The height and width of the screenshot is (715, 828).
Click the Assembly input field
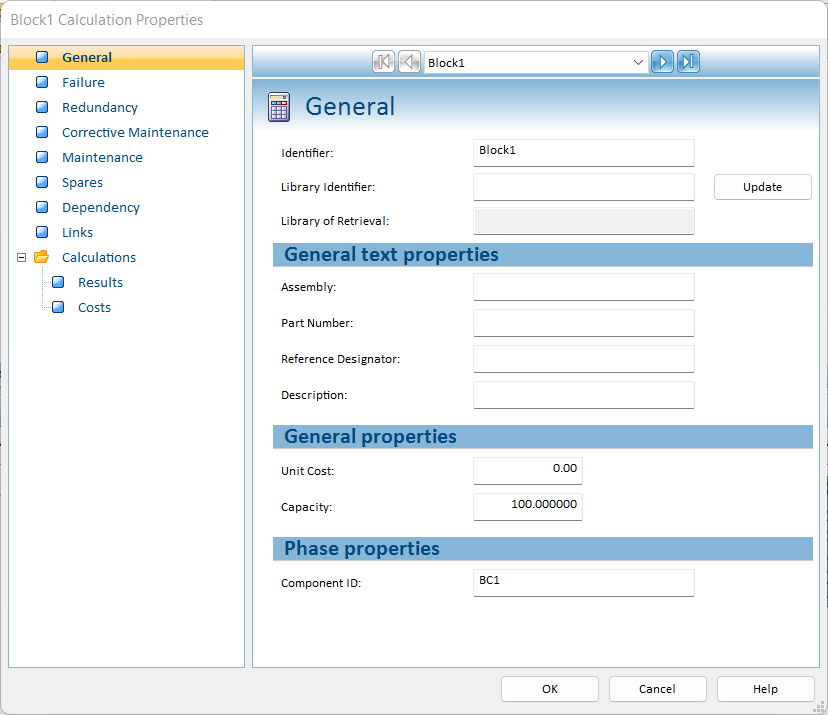584,287
